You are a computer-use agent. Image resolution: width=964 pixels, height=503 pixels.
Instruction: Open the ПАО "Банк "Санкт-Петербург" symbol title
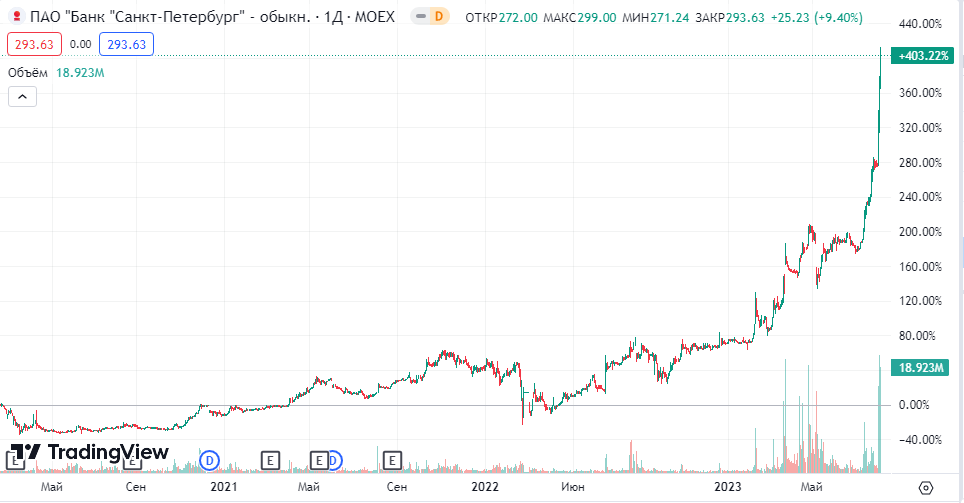(x=211, y=17)
